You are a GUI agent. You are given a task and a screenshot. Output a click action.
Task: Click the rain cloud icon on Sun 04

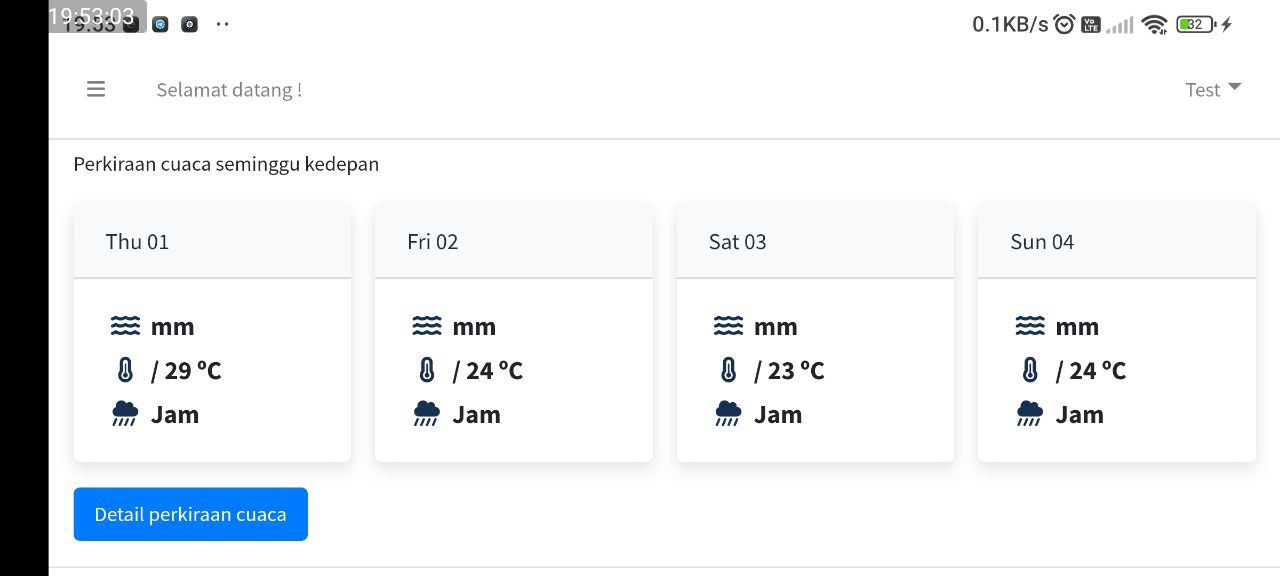1030,415
